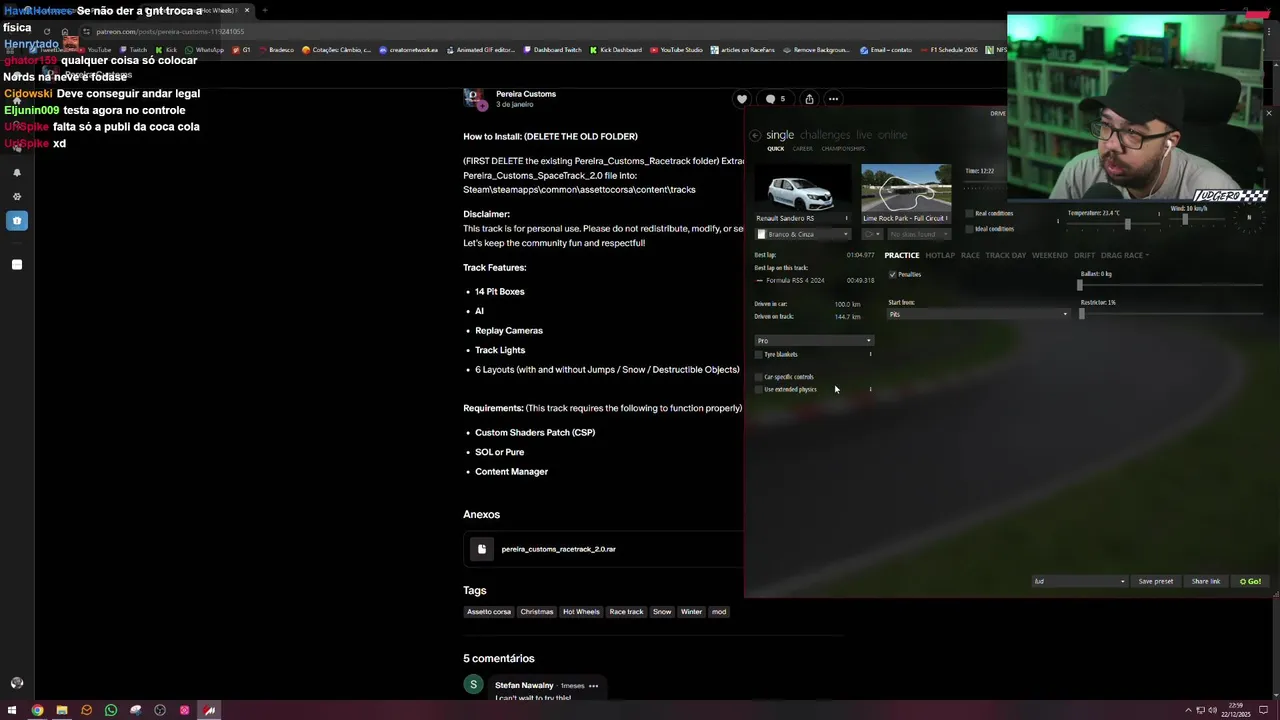Image resolution: width=1280 pixels, height=720 pixels.
Task: Switch to the TRACK DAY mode tab
Action: (x=1006, y=255)
